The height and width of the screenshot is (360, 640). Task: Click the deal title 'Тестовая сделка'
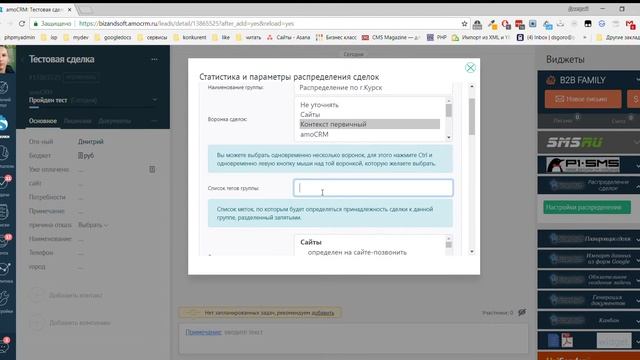tap(62, 59)
